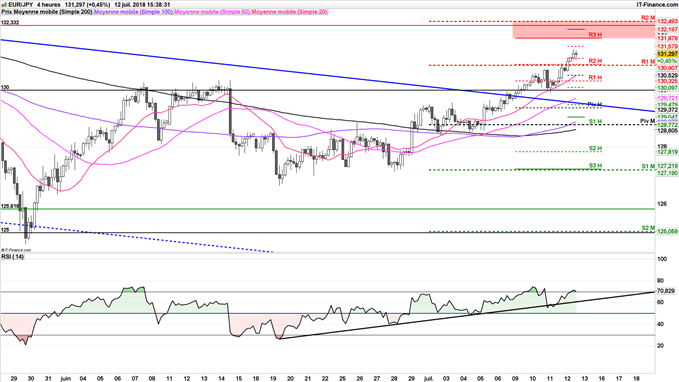Click the EUR/JPY instrument name
This screenshot has width=679, height=382.
click(x=20, y=4)
